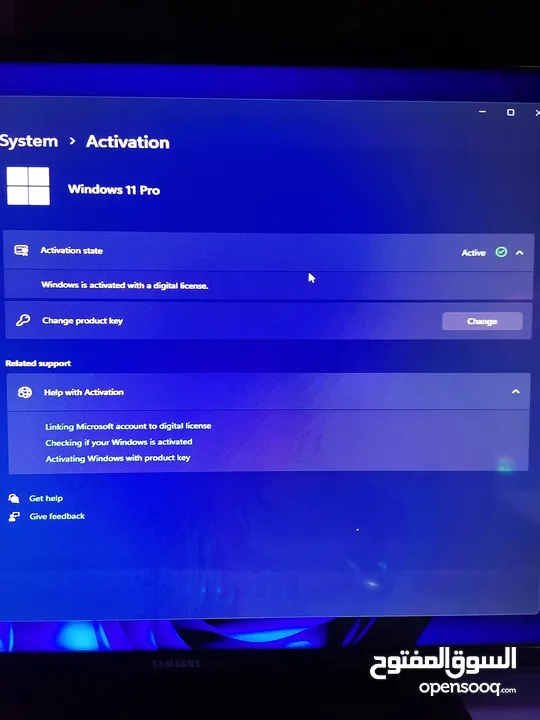This screenshot has width=540, height=720.
Task: Open Linking Microsoft account to digital license
Action: 128,426
